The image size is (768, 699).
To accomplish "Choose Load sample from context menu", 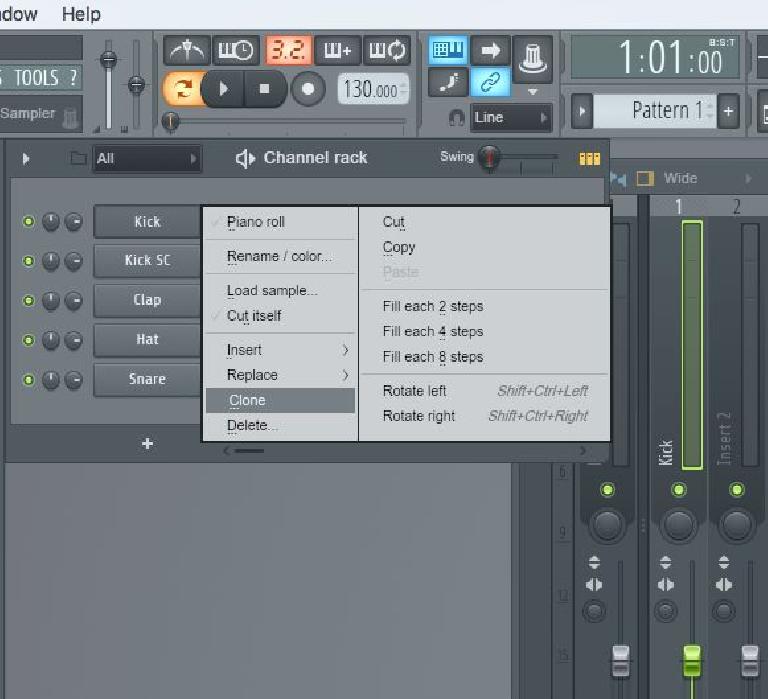I will (280, 290).
